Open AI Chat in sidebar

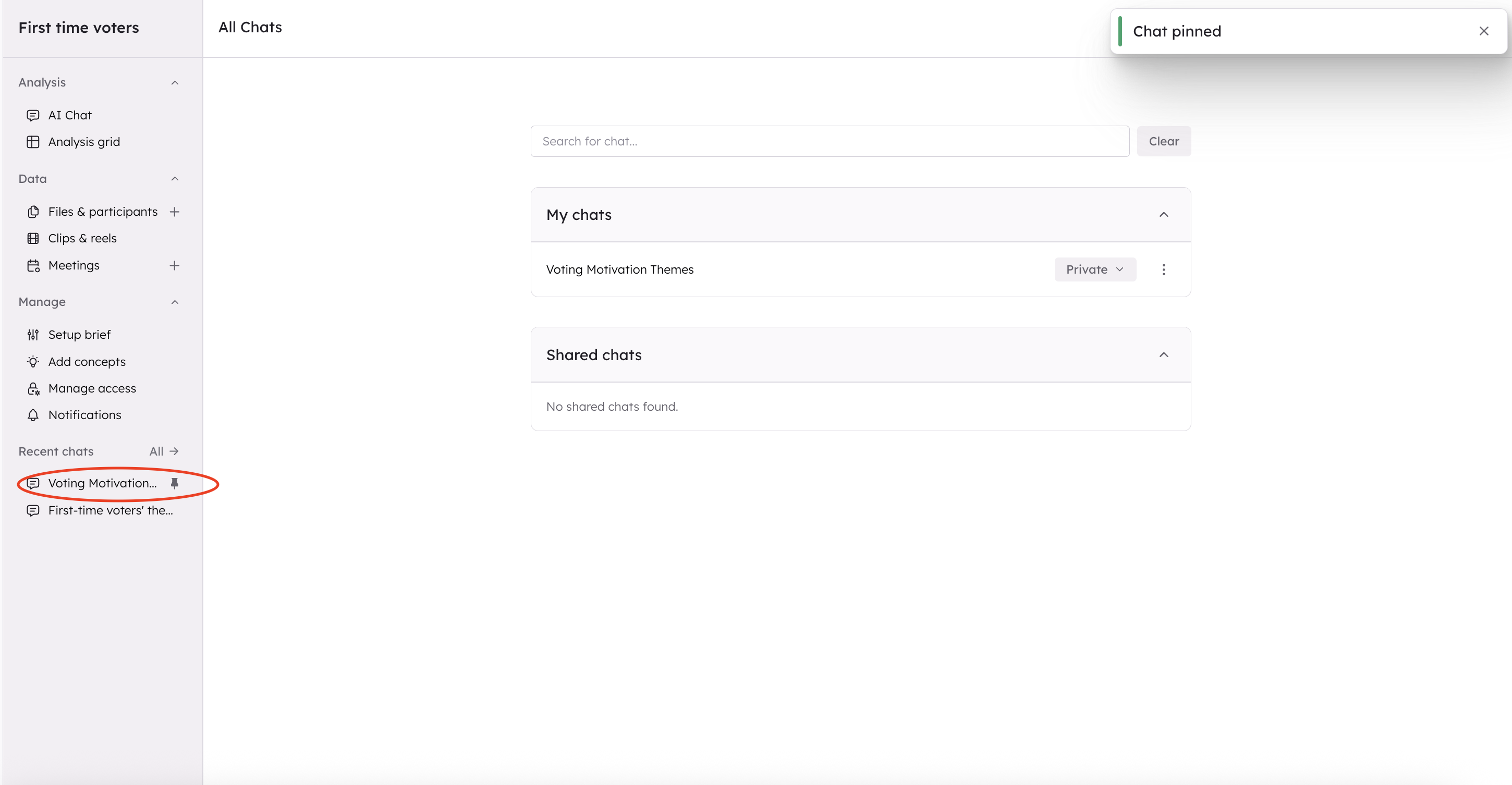[x=70, y=115]
